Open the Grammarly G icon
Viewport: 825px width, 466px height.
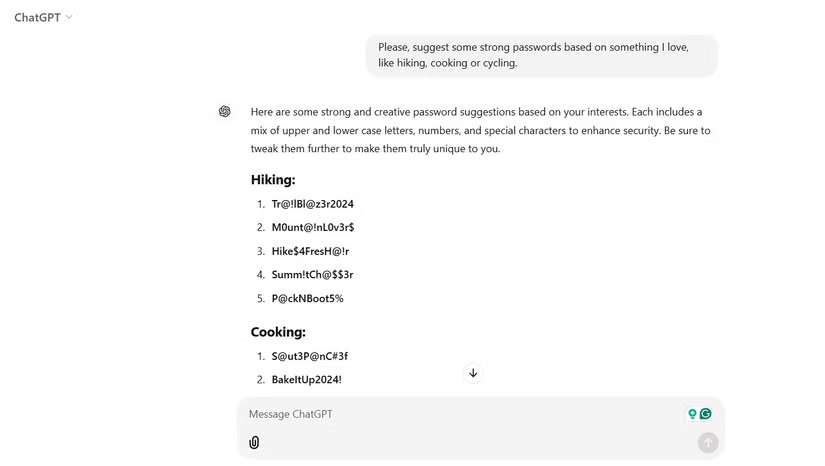706,414
